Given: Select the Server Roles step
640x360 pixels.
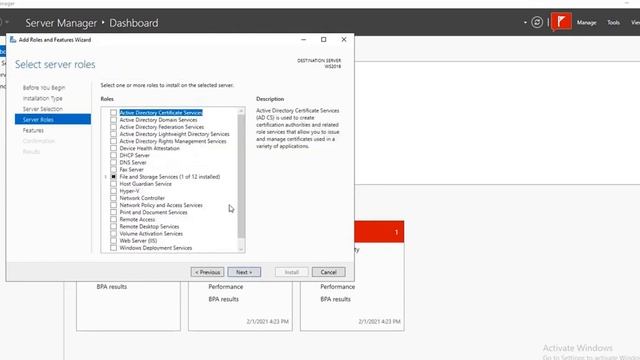Looking at the screenshot, I should [53, 119].
